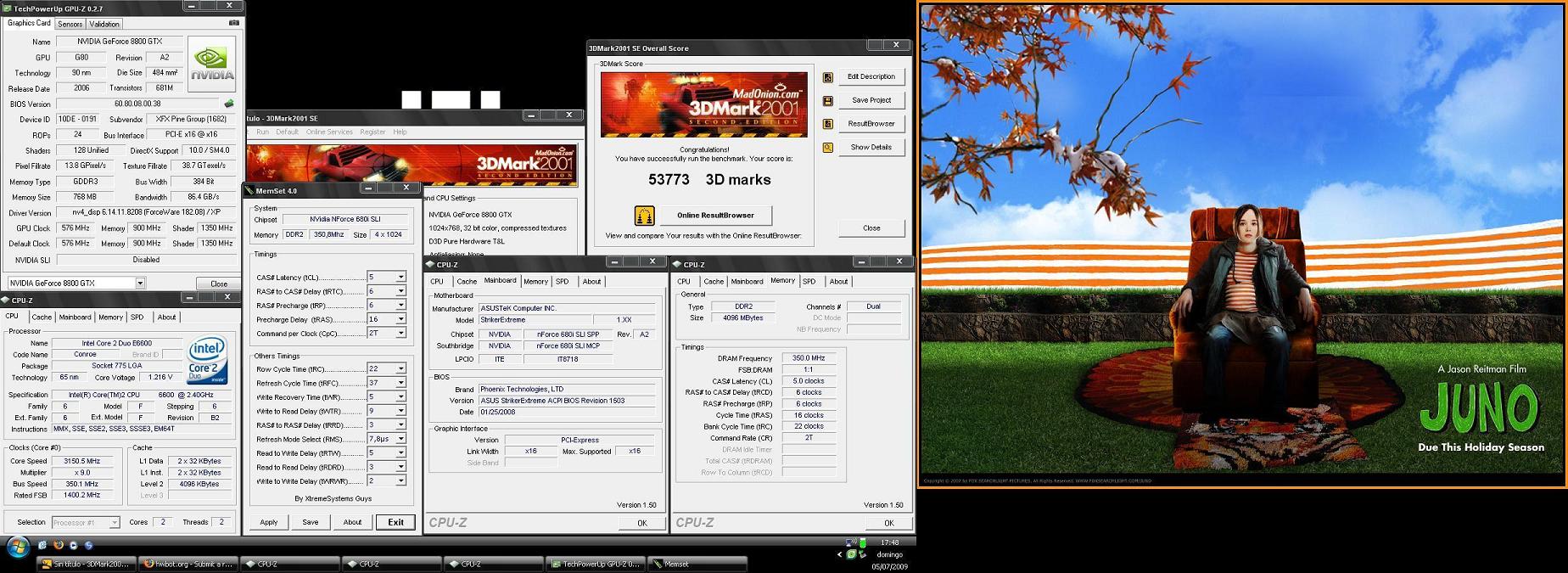This screenshot has height=573, width=1568.
Task: Click Save button in MemSet
Action: pos(311,523)
